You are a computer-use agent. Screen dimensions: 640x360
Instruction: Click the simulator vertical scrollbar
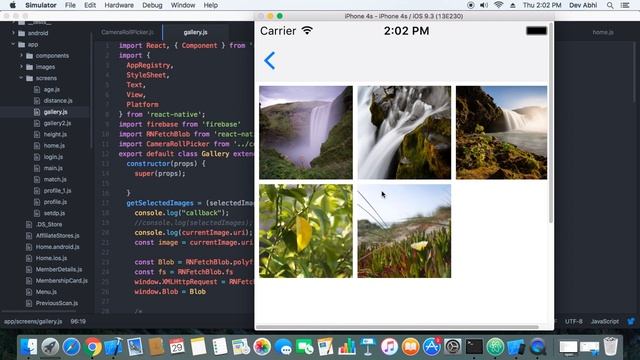click(x=551, y=122)
